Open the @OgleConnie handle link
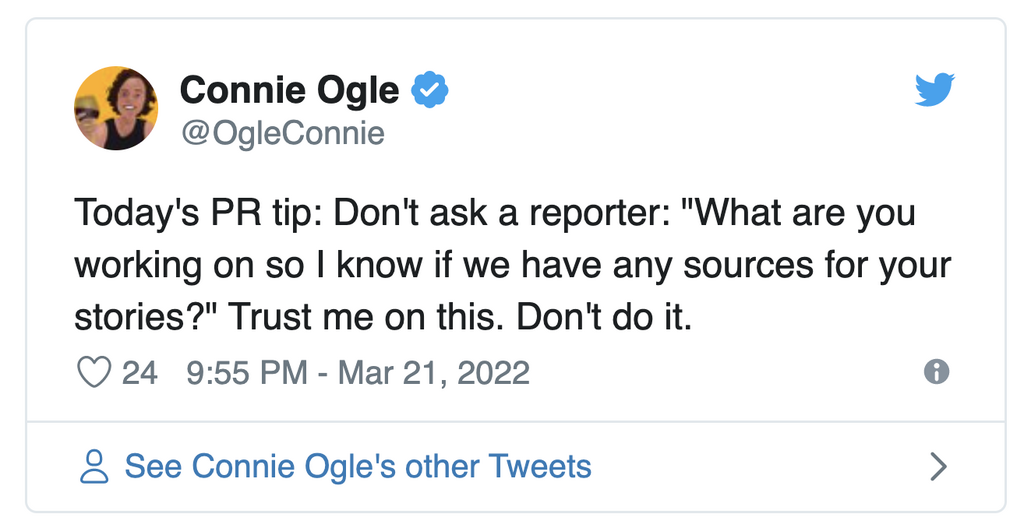The width and height of the screenshot is (1024, 528). click(x=282, y=133)
